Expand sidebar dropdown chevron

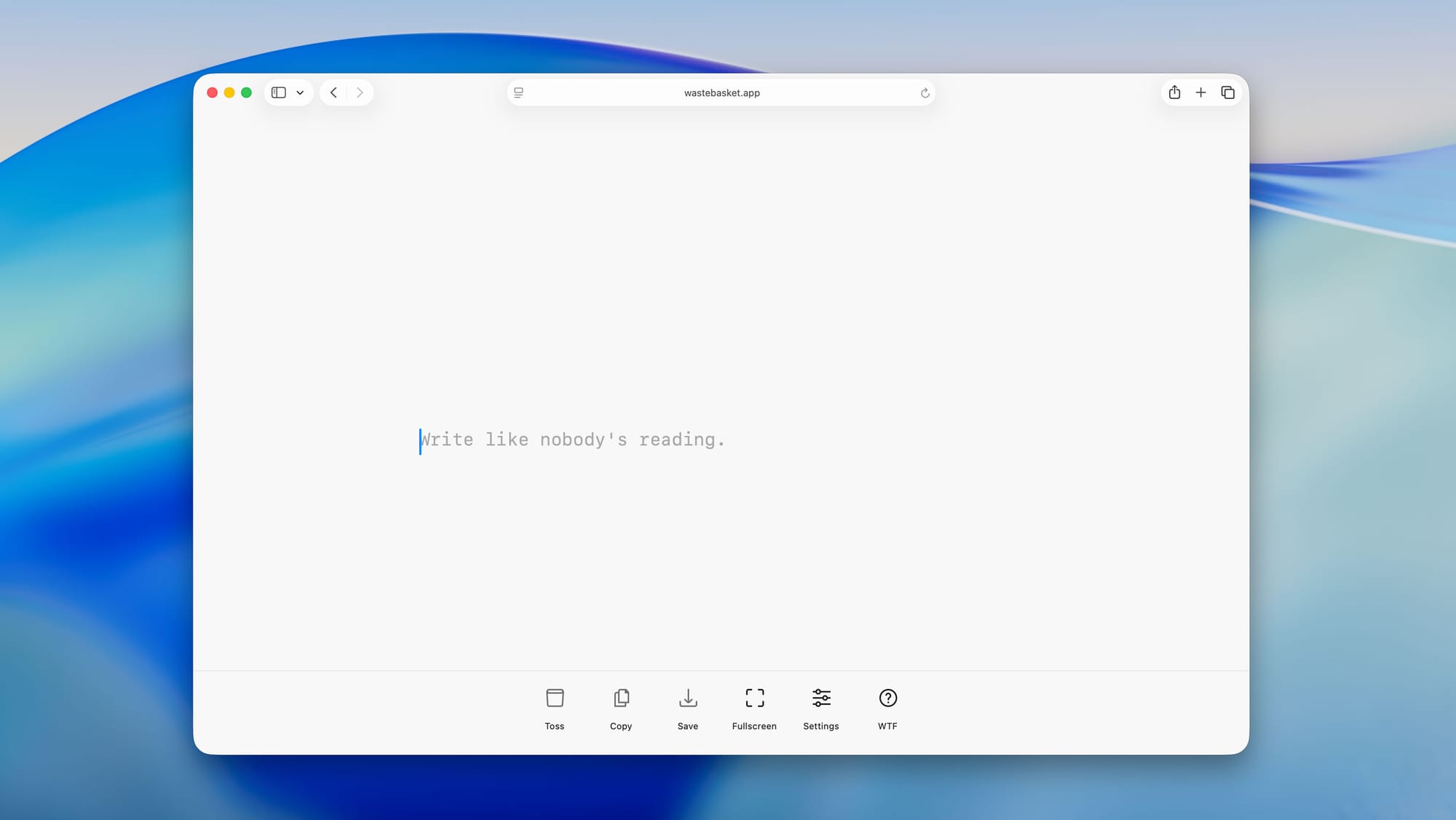click(300, 92)
